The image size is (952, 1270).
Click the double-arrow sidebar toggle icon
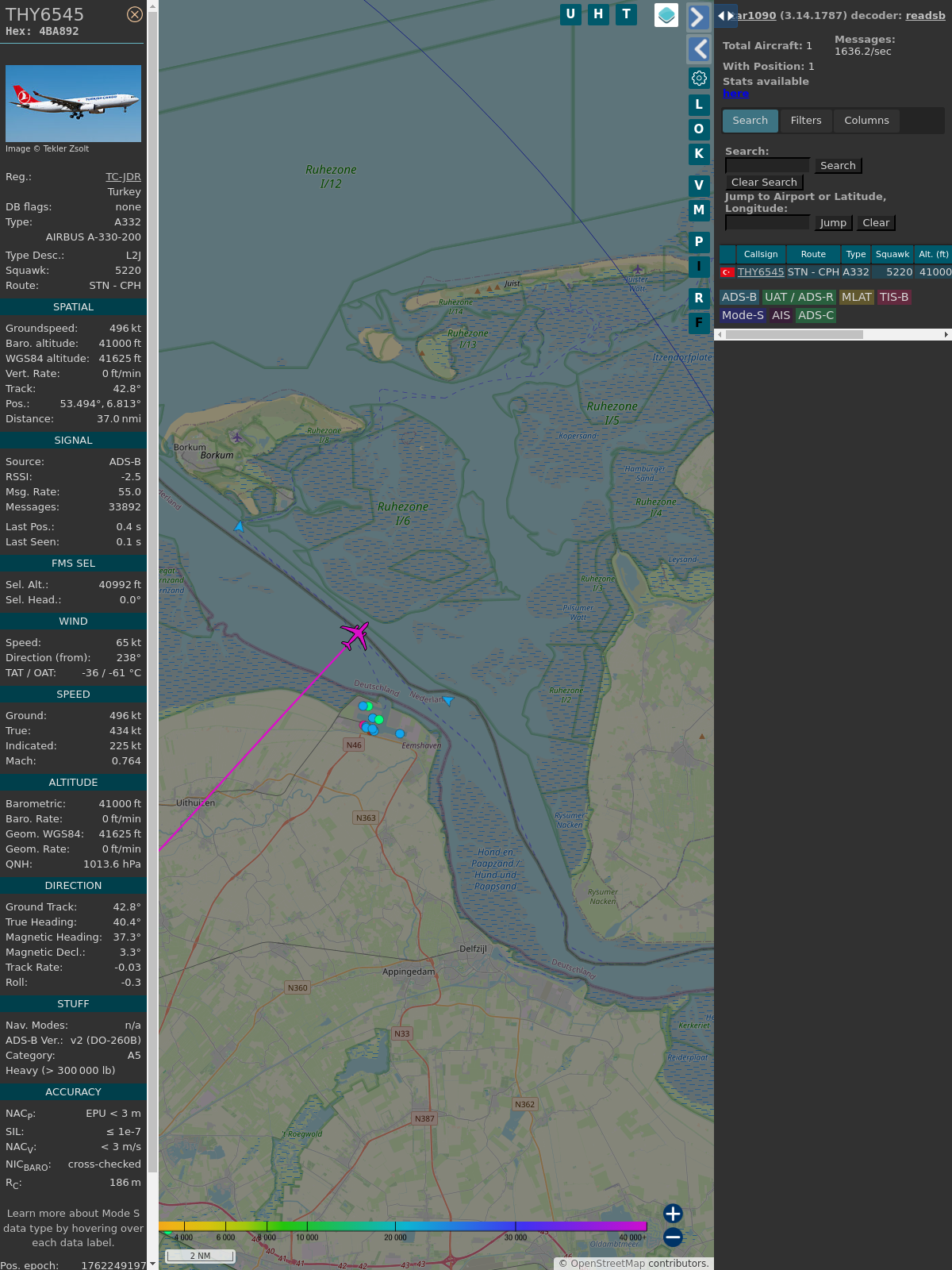pyautogui.click(x=725, y=16)
